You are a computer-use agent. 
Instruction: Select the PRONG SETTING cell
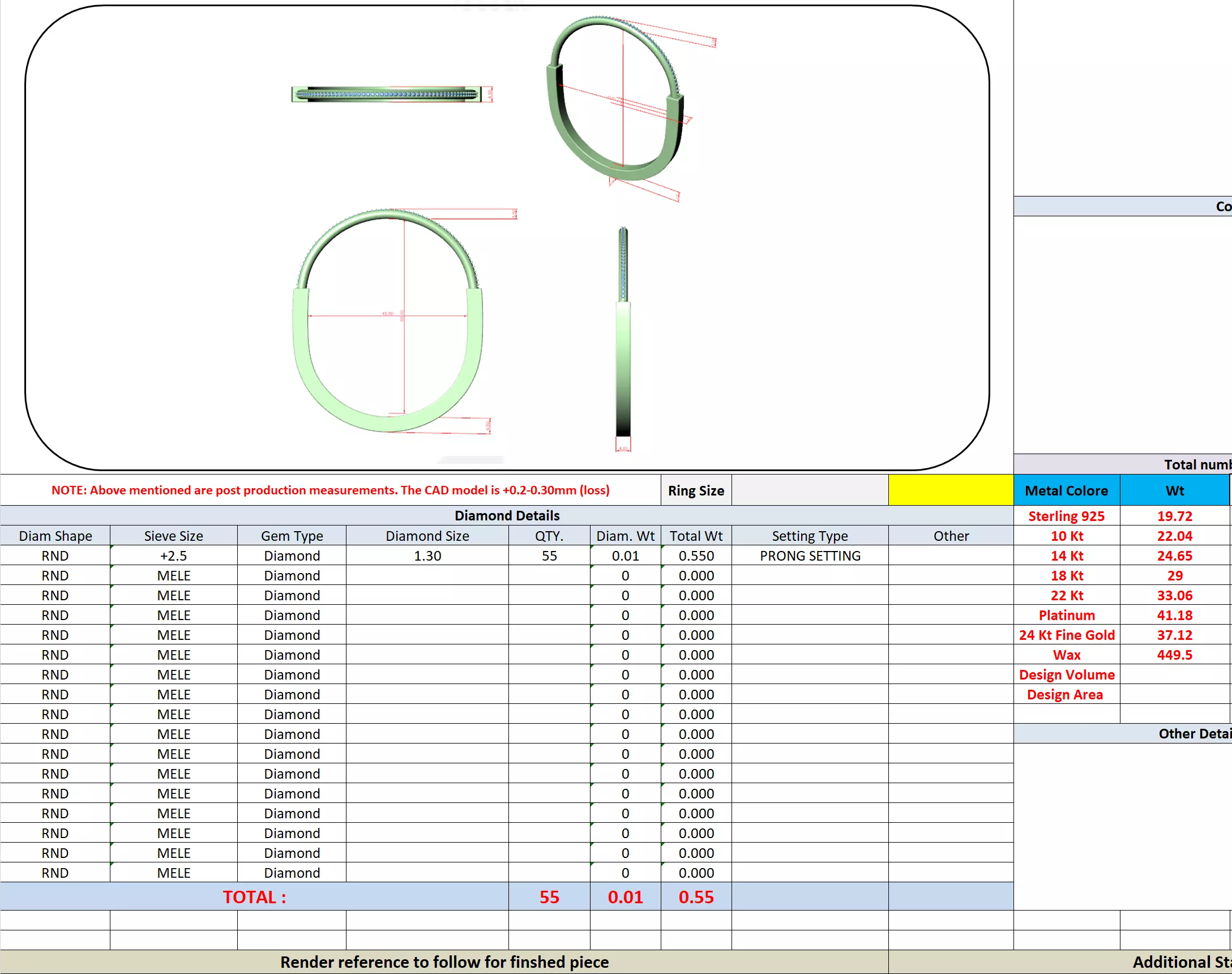pos(810,556)
